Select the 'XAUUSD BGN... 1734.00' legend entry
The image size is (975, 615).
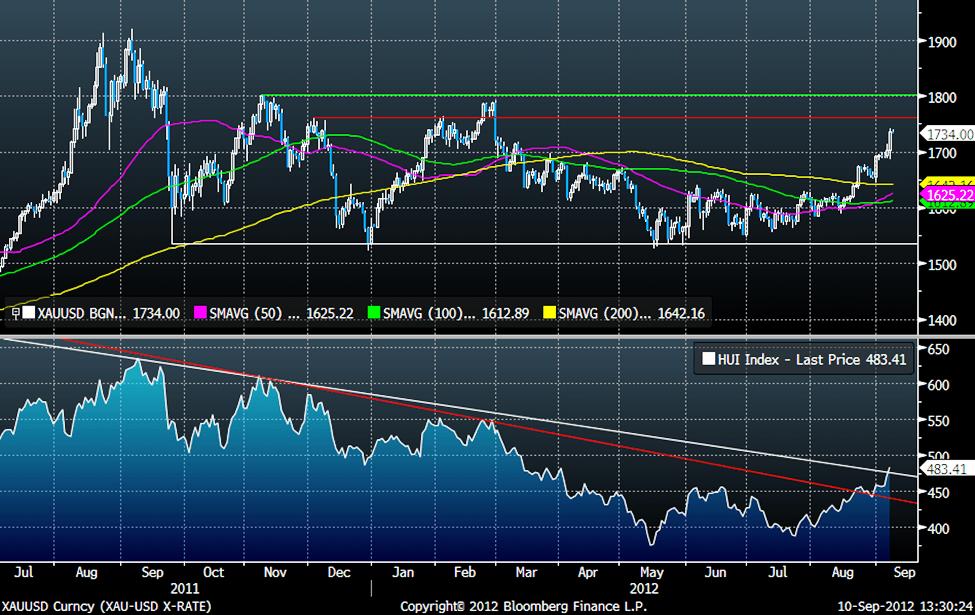pos(102,313)
